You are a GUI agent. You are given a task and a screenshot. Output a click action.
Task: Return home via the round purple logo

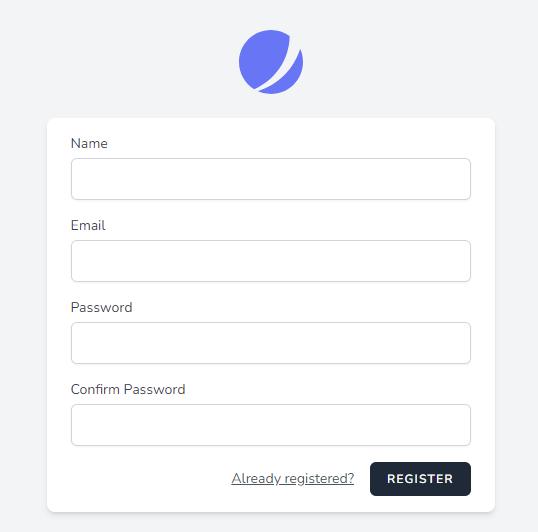pos(271,62)
